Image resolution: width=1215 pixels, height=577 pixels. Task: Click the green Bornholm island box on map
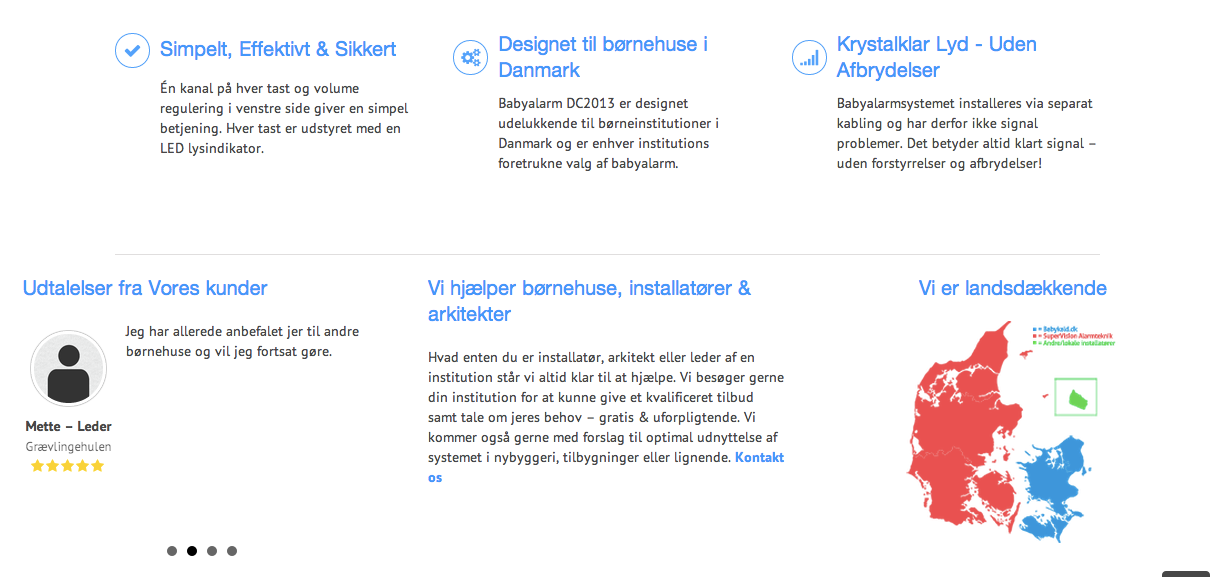click(x=1075, y=397)
